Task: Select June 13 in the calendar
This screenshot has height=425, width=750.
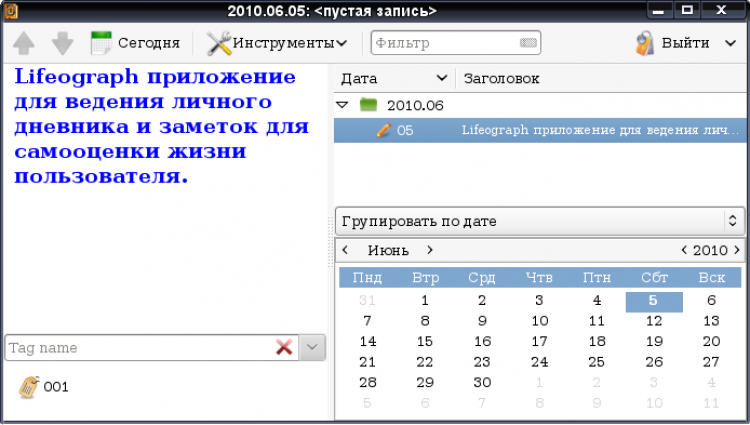Action: click(711, 321)
